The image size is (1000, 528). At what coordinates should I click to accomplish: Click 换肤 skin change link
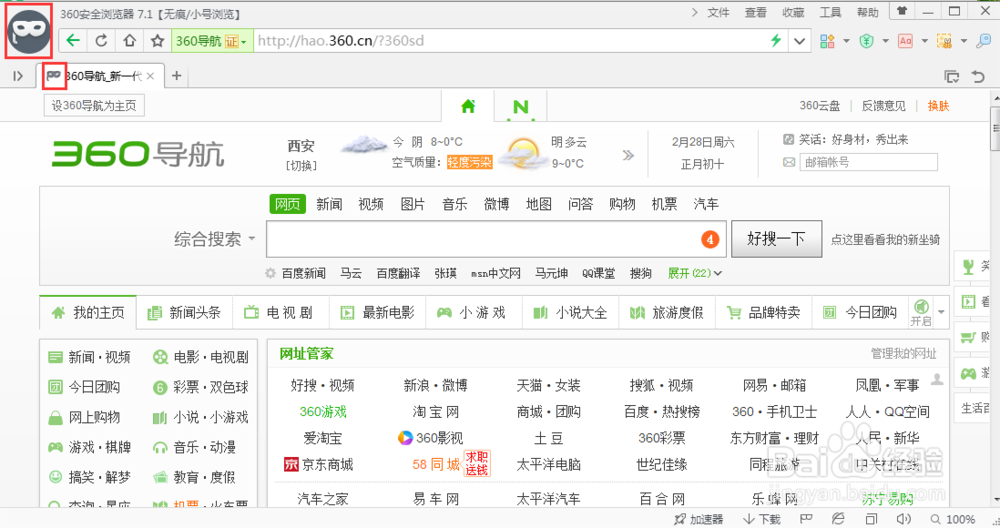tap(938, 106)
